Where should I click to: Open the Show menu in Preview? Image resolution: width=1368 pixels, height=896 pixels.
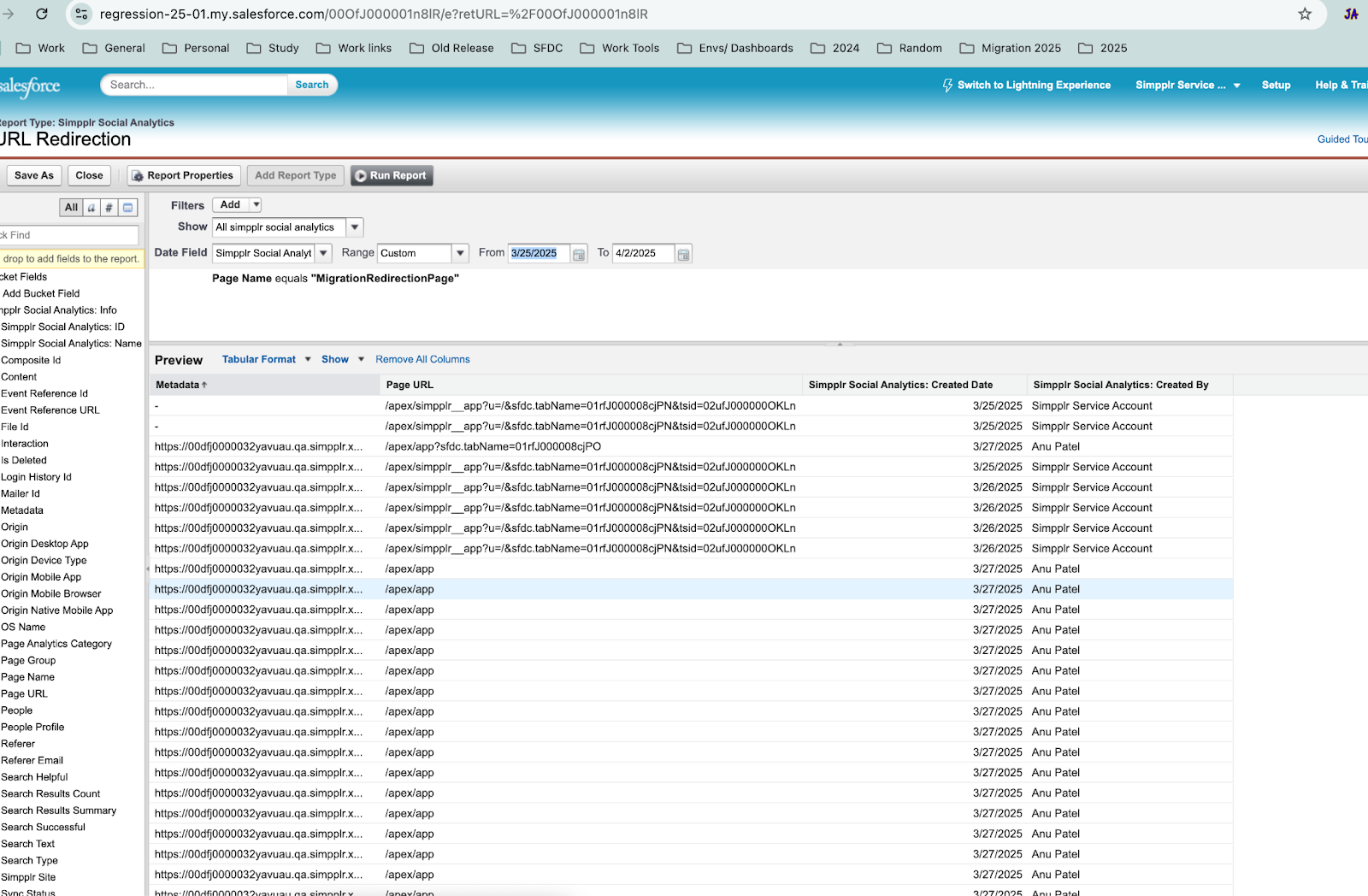tap(343, 360)
